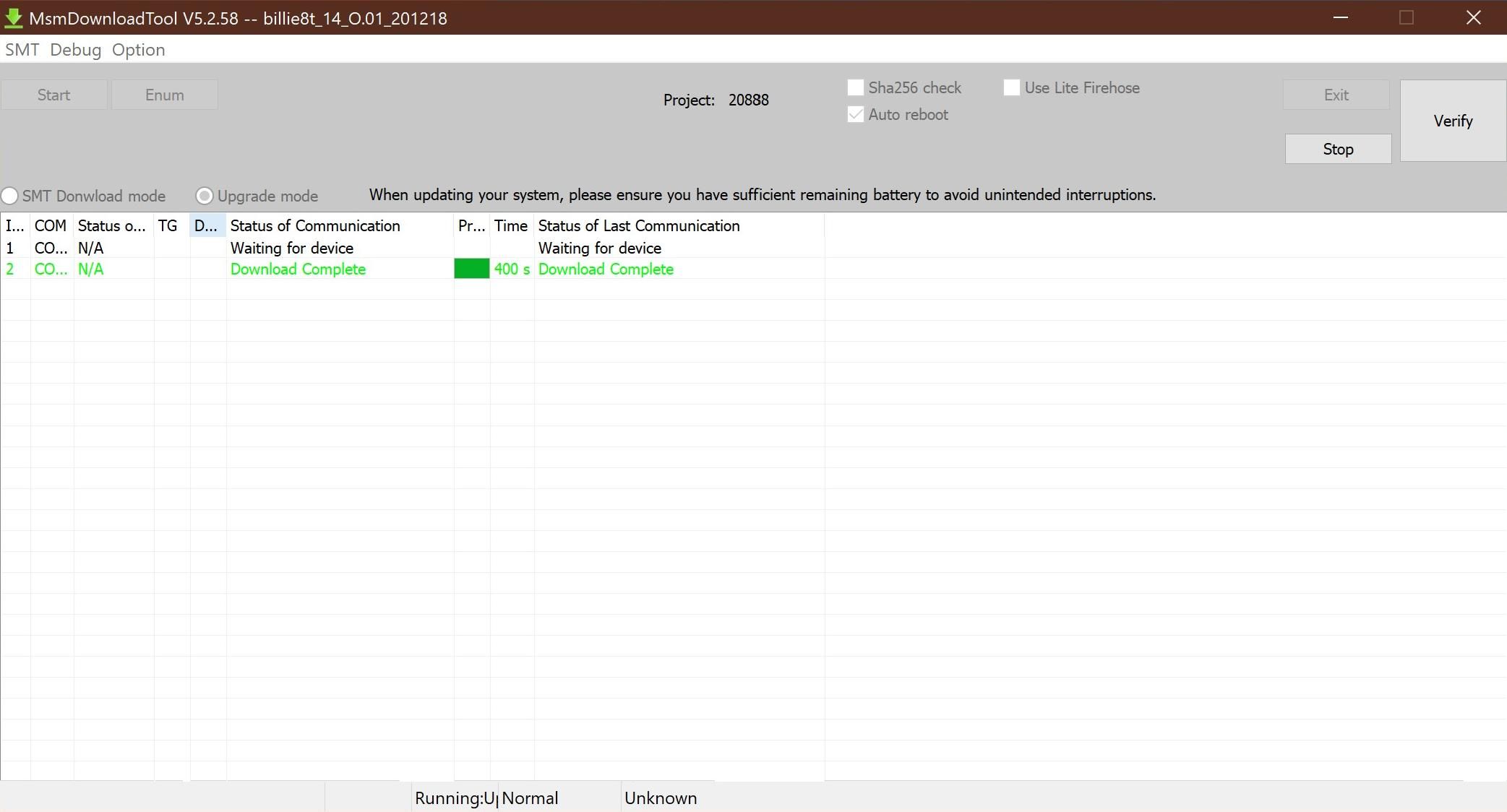
Task: Open the Option menu
Action: tap(138, 49)
